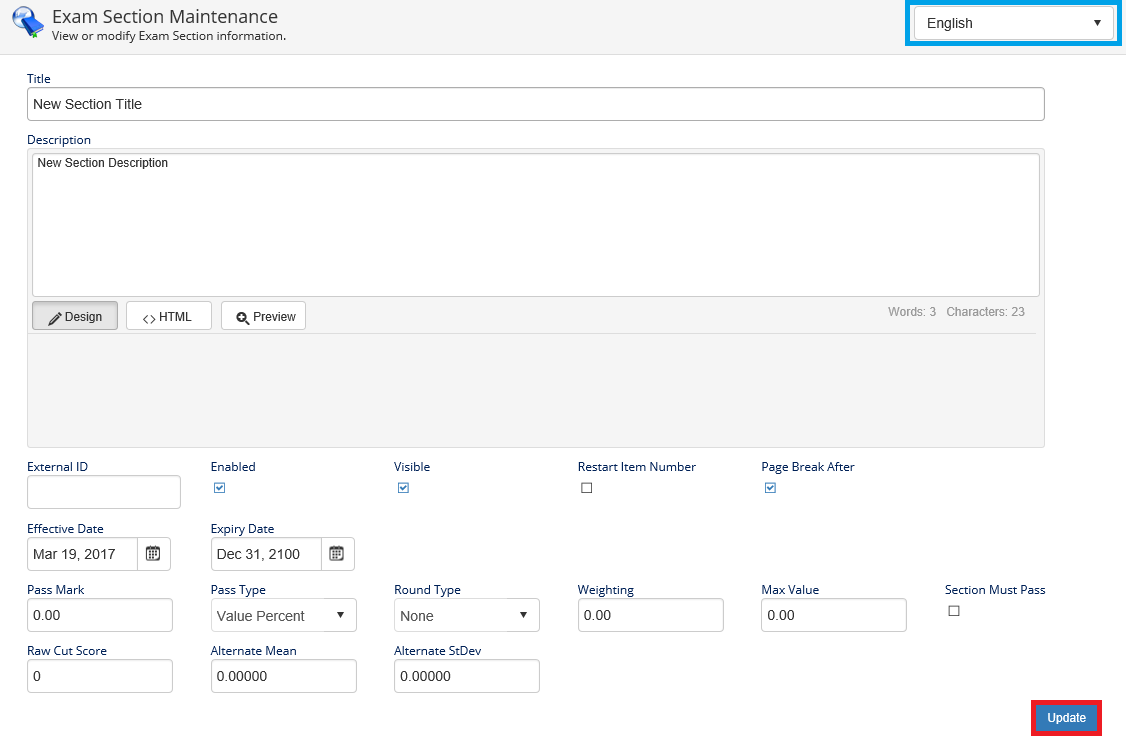Enable Restart Item Number option
Viewport: 1126px width, 745px height.
pos(587,488)
